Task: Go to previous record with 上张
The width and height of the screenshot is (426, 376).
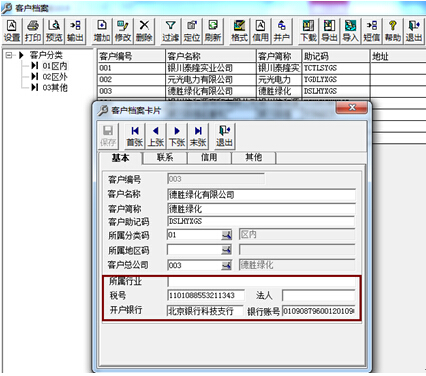Action: click(156, 136)
